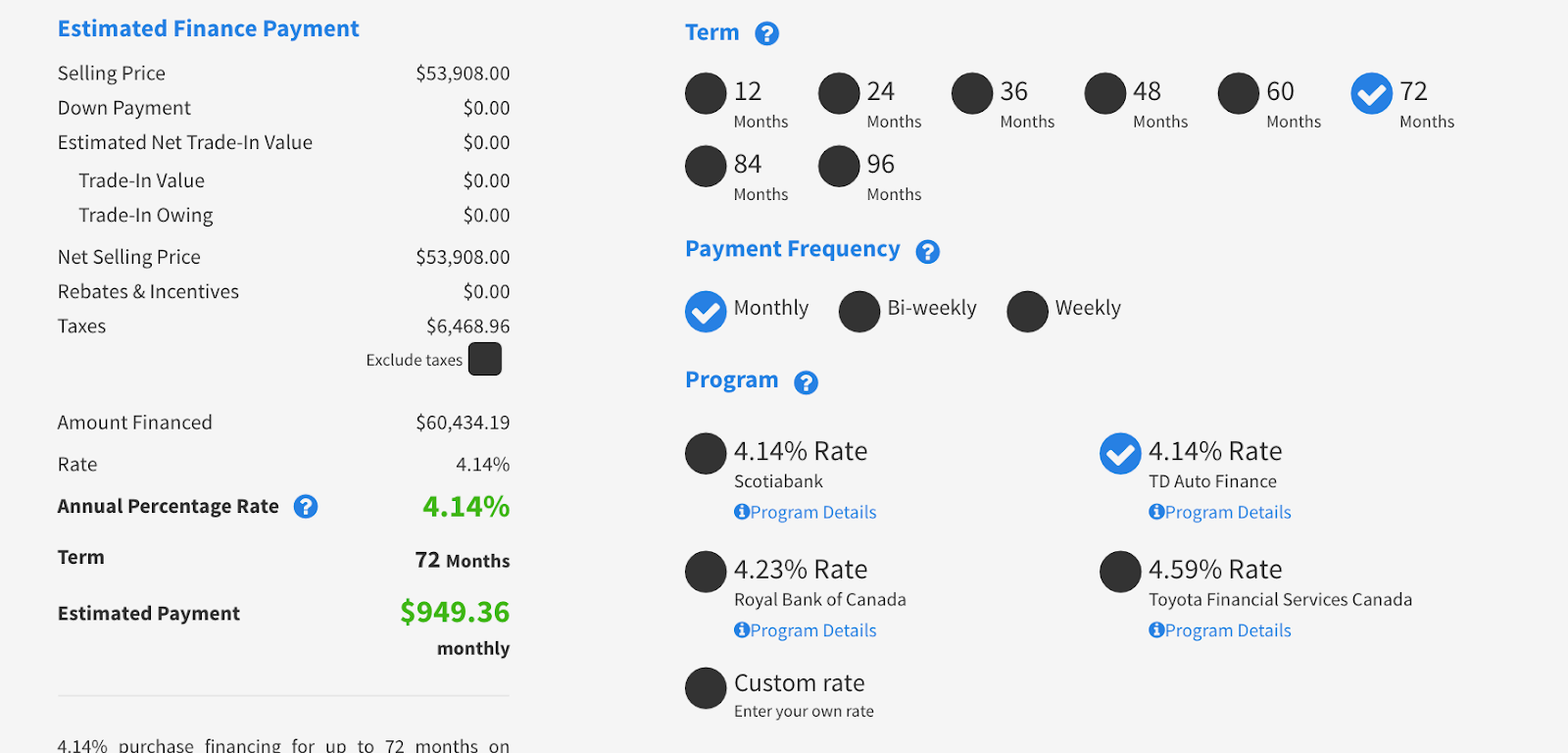Click the Annual Percentage Rate help icon

(306, 507)
